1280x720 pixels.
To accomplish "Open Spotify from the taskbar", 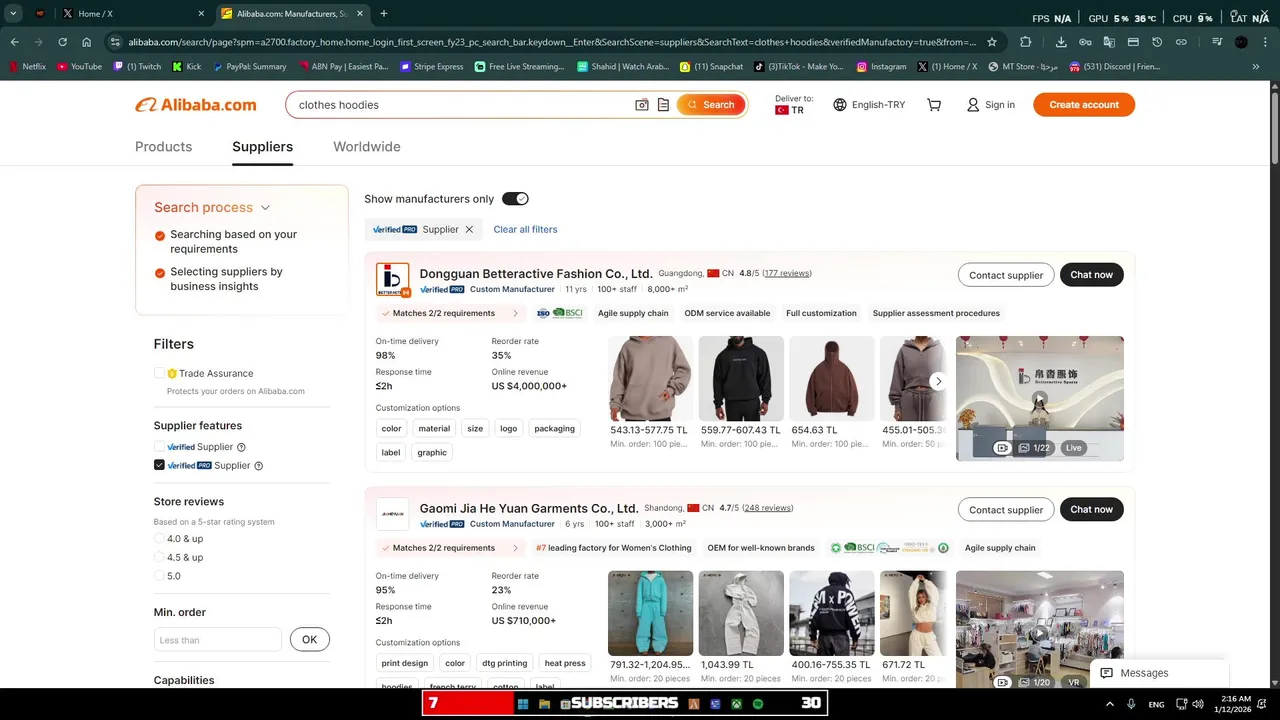I will pyautogui.click(x=758, y=703).
